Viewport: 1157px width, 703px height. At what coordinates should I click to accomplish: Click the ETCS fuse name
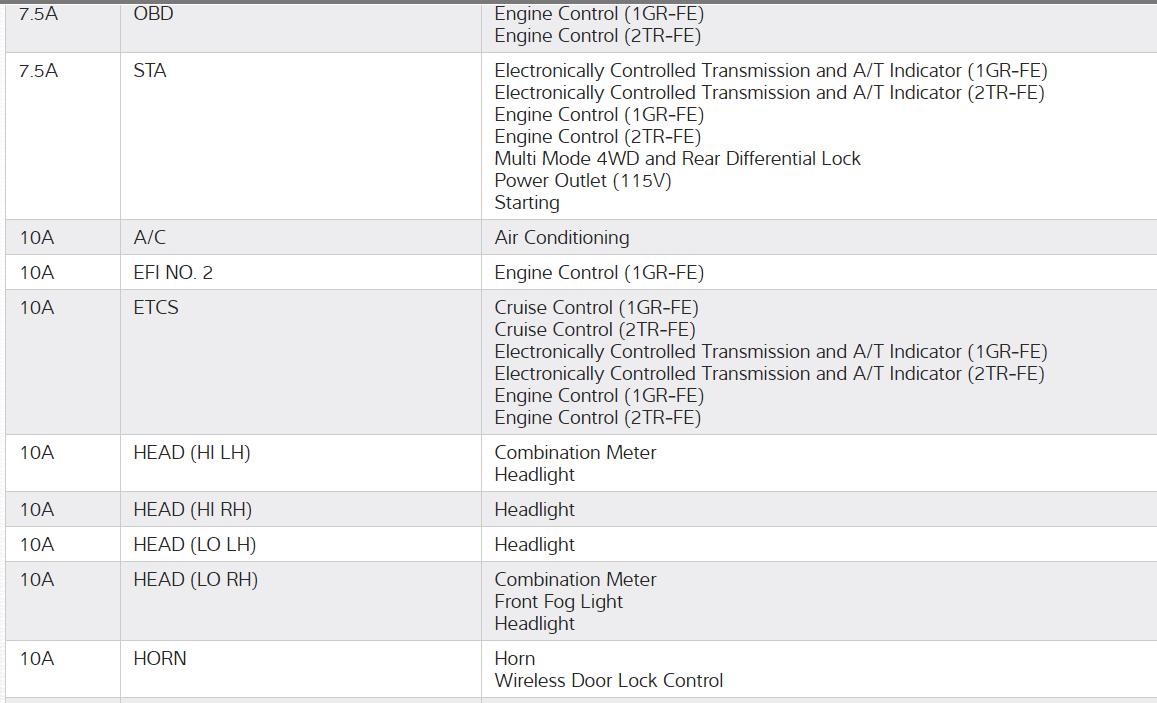click(x=156, y=307)
